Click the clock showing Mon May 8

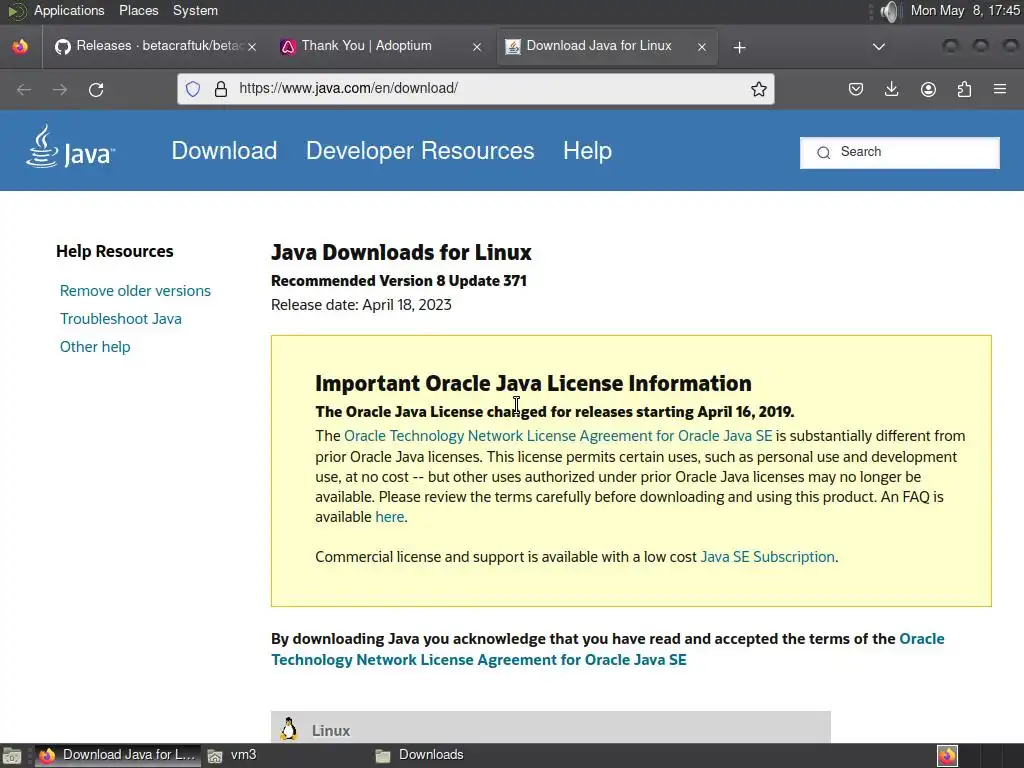pyautogui.click(x=965, y=10)
